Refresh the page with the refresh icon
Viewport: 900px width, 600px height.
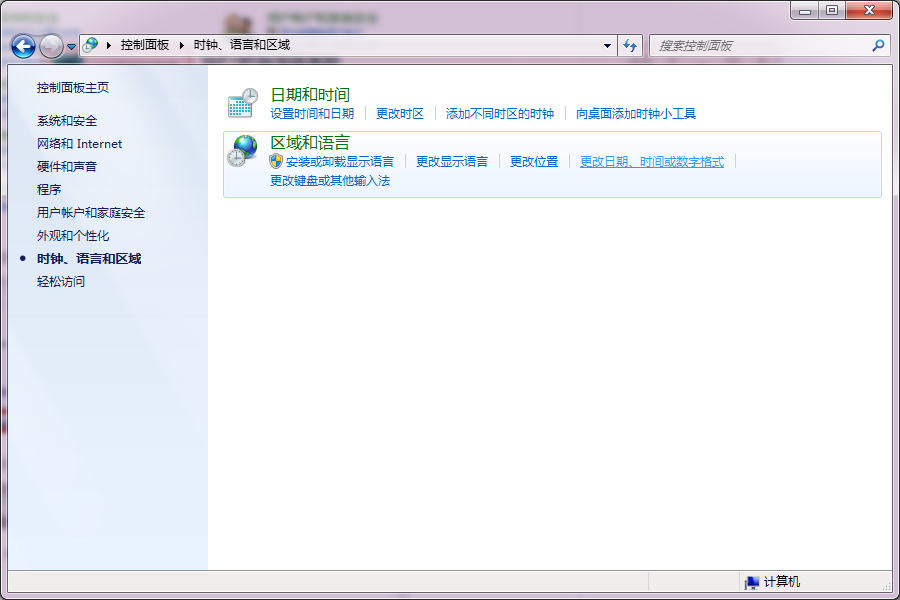point(631,45)
